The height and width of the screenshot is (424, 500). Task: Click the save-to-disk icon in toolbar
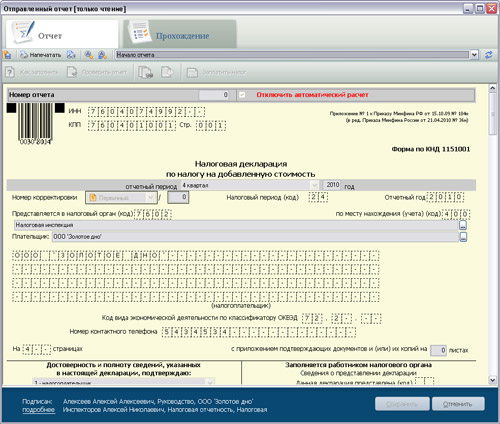point(7,55)
